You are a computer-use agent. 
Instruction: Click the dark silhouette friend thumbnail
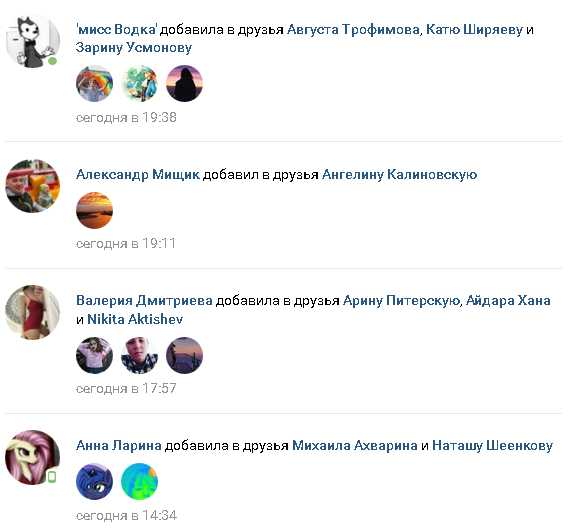coord(184,84)
